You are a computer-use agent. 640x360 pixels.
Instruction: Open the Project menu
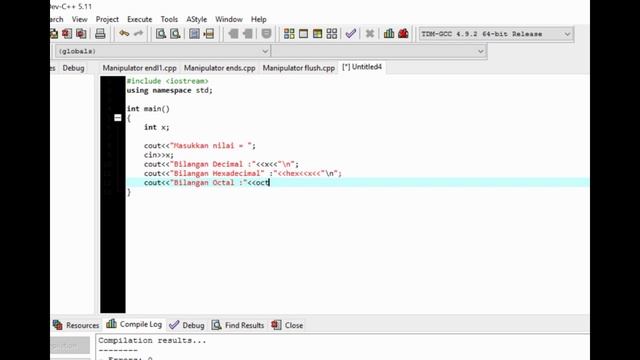point(107,19)
